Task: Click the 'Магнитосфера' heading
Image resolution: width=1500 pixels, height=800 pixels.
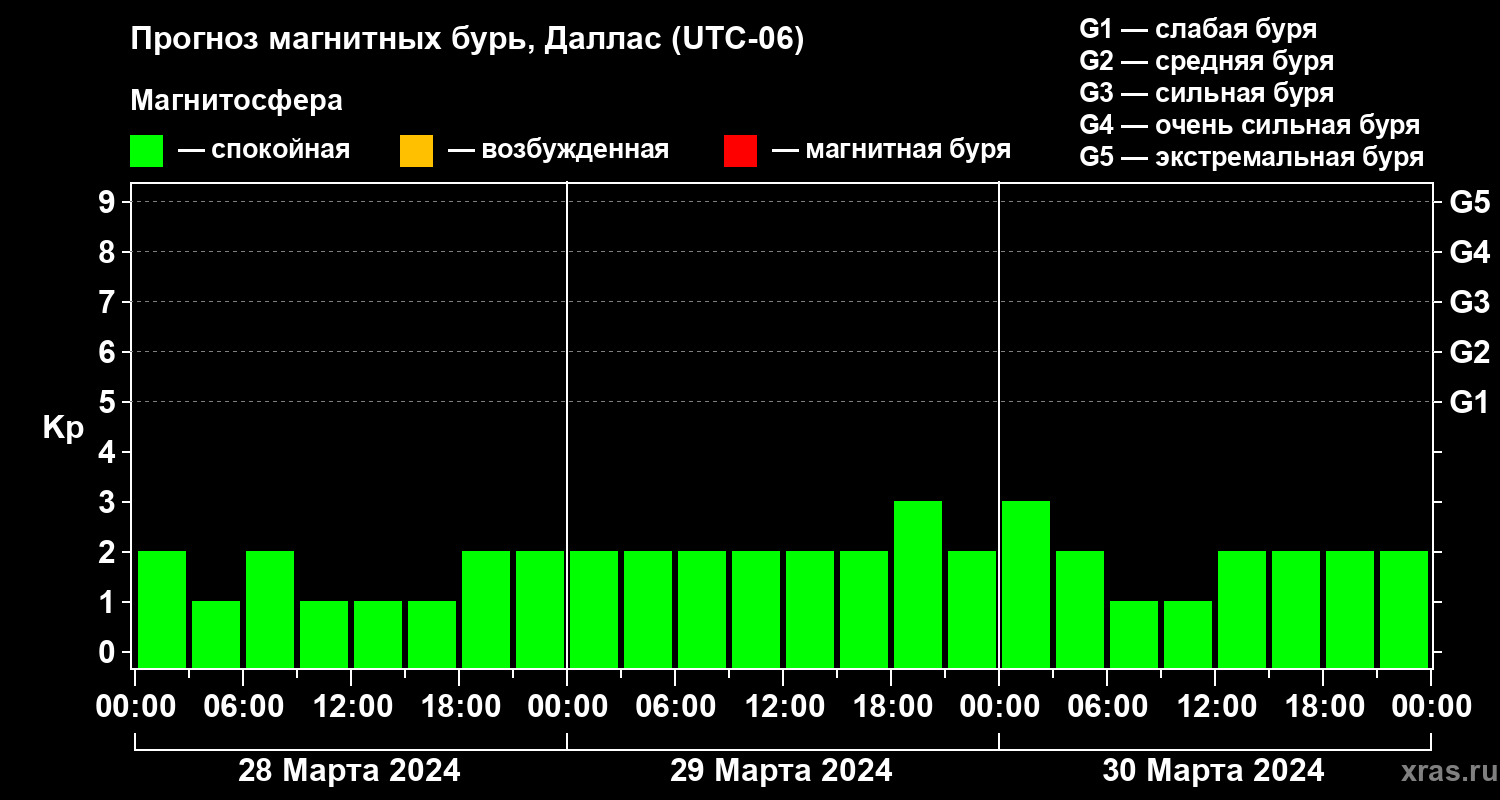Action: pos(236,101)
